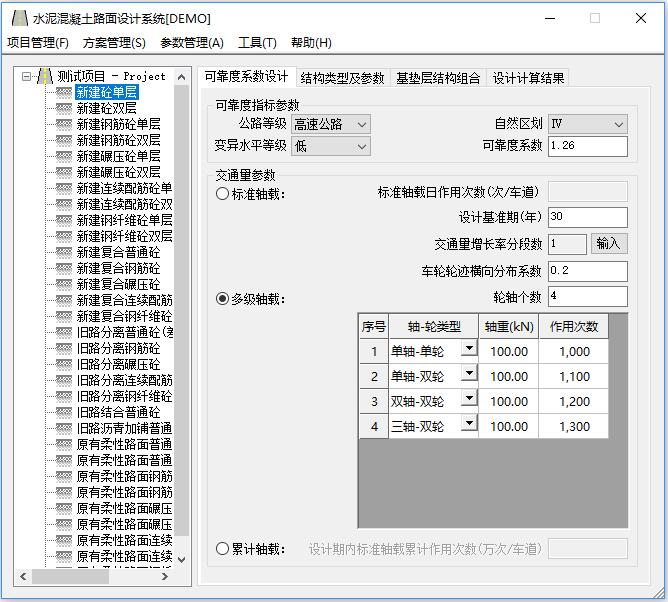The height and width of the screenshot is (602, 668).
Task: Click the 车轮轮迹横向分布系数 input field
Action: click(x=587, y=271)
